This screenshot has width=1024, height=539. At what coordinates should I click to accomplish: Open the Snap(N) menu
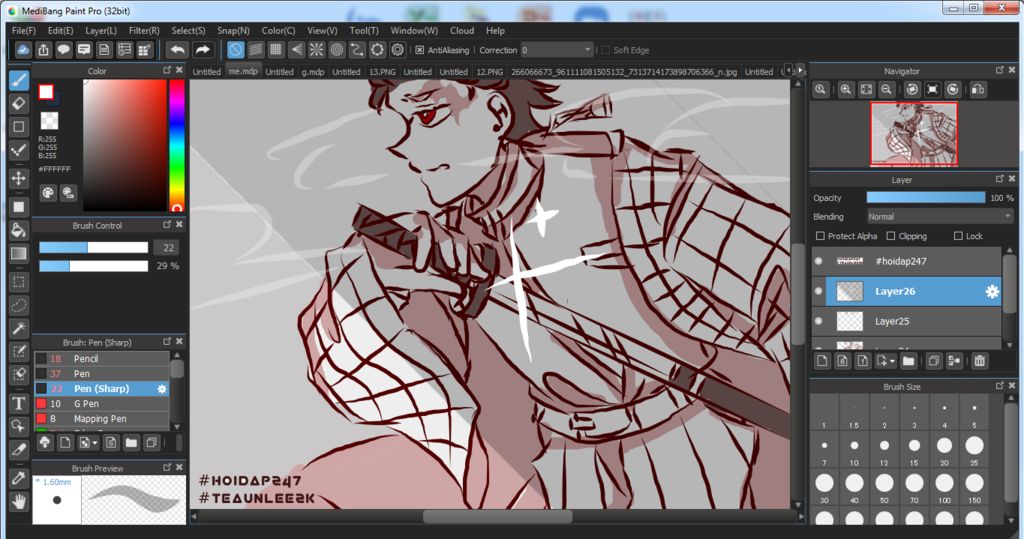coord(233,31)
